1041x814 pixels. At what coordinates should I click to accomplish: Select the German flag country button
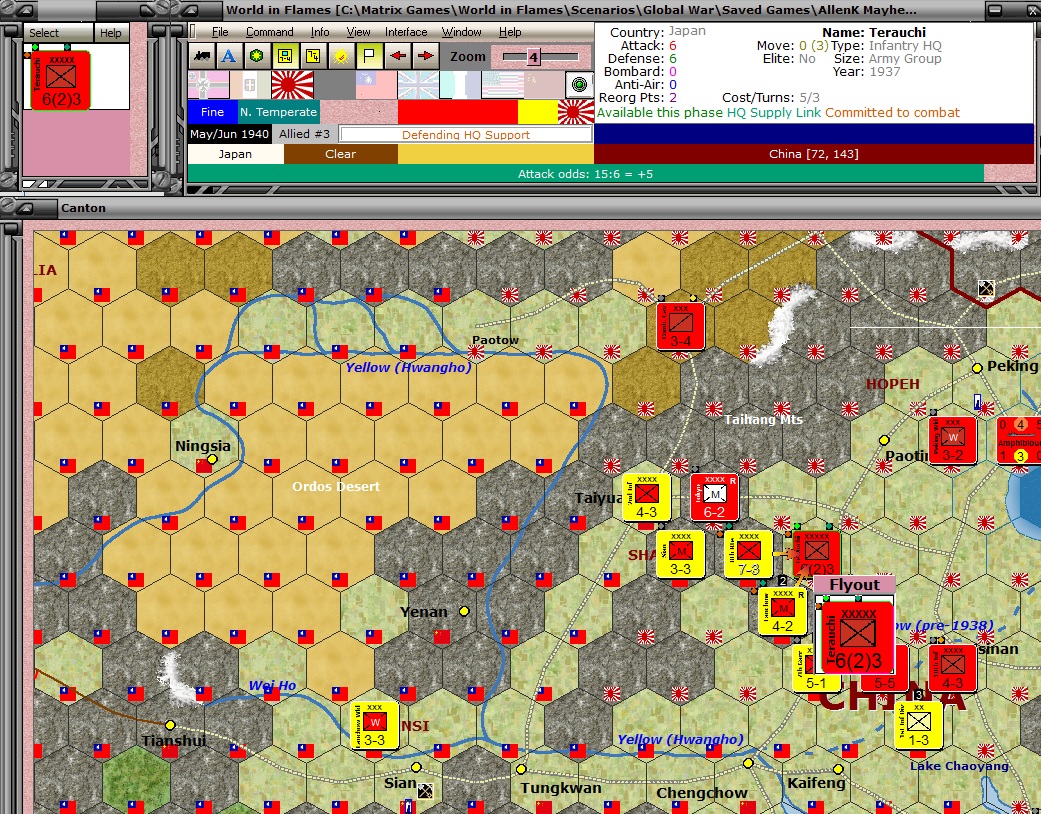(208, 85)
